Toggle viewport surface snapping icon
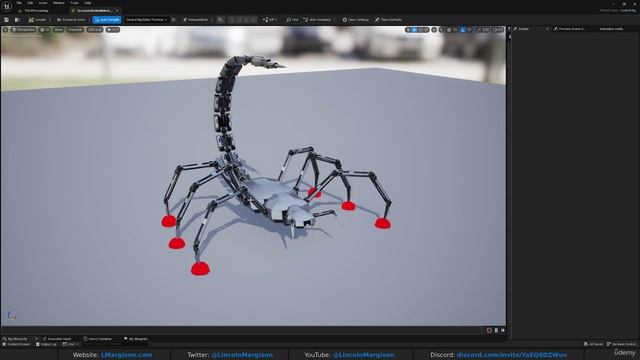This screenshot has height=360, width=640. (x=442, y=30)
